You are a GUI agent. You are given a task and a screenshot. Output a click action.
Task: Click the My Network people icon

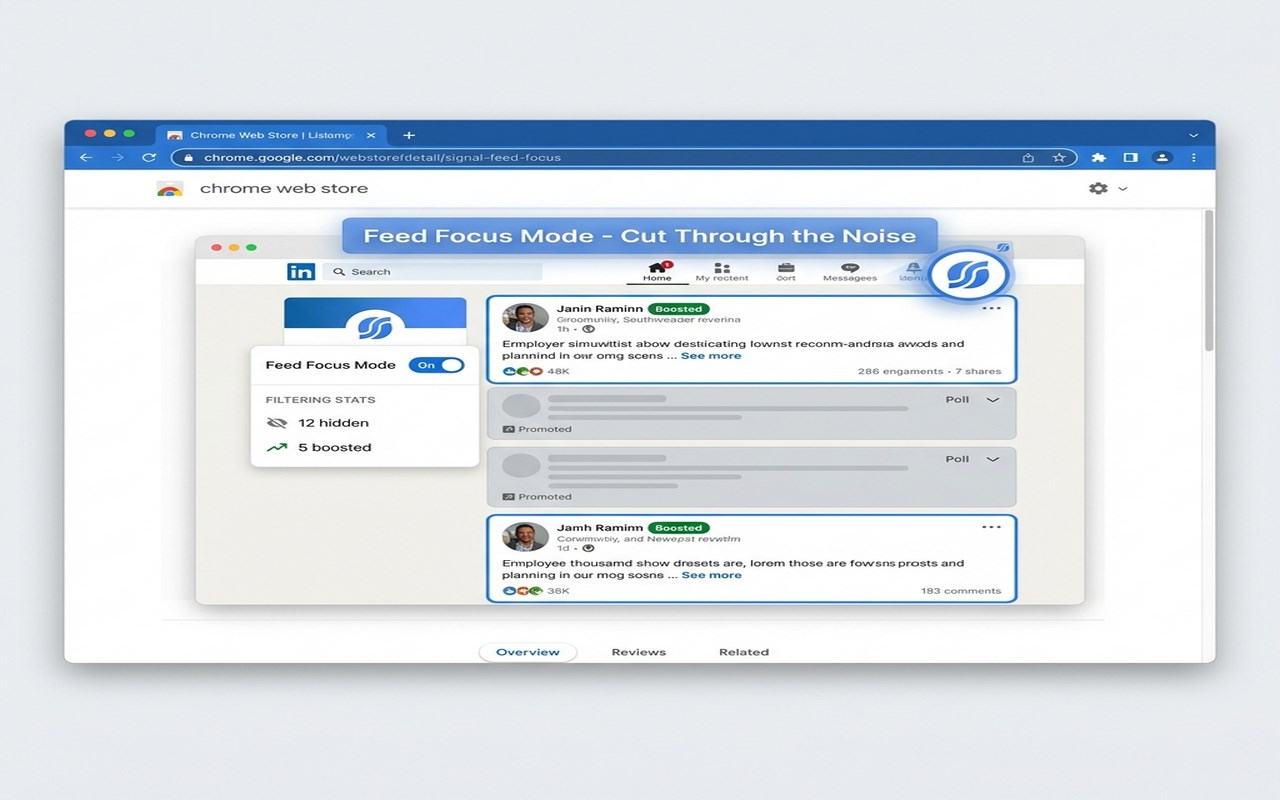click(x=722, y=268)
